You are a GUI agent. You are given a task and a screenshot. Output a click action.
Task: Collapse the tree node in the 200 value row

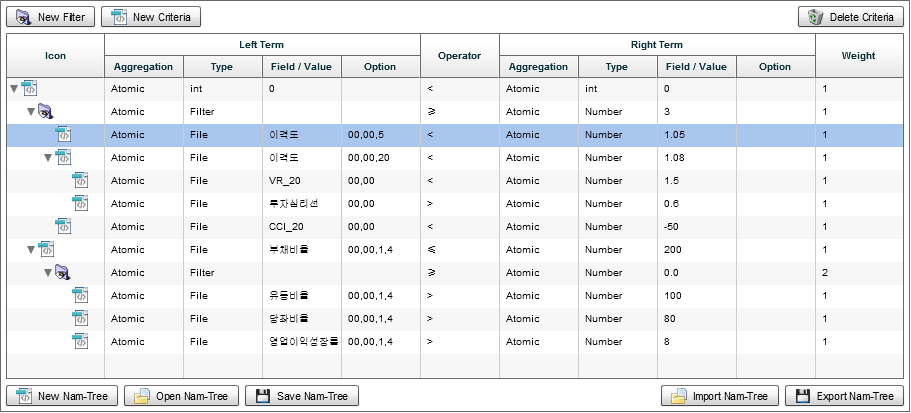click(31, 250)
